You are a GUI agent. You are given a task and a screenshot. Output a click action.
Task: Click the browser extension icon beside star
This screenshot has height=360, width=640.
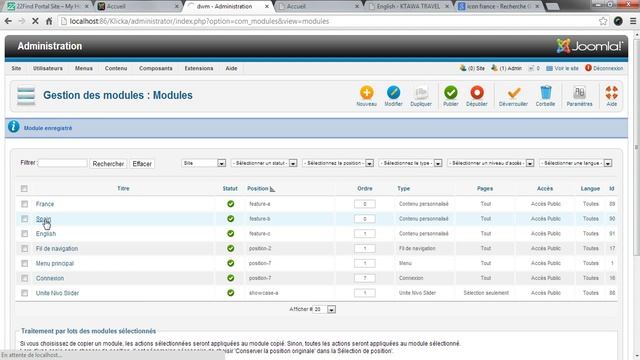pos(618,21)
